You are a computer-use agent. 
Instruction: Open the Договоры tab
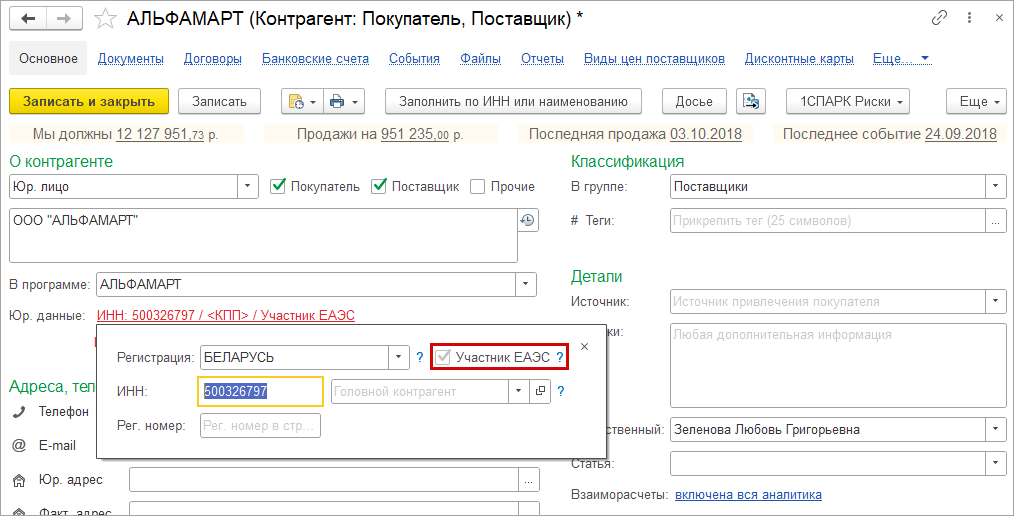pos(213,59)
